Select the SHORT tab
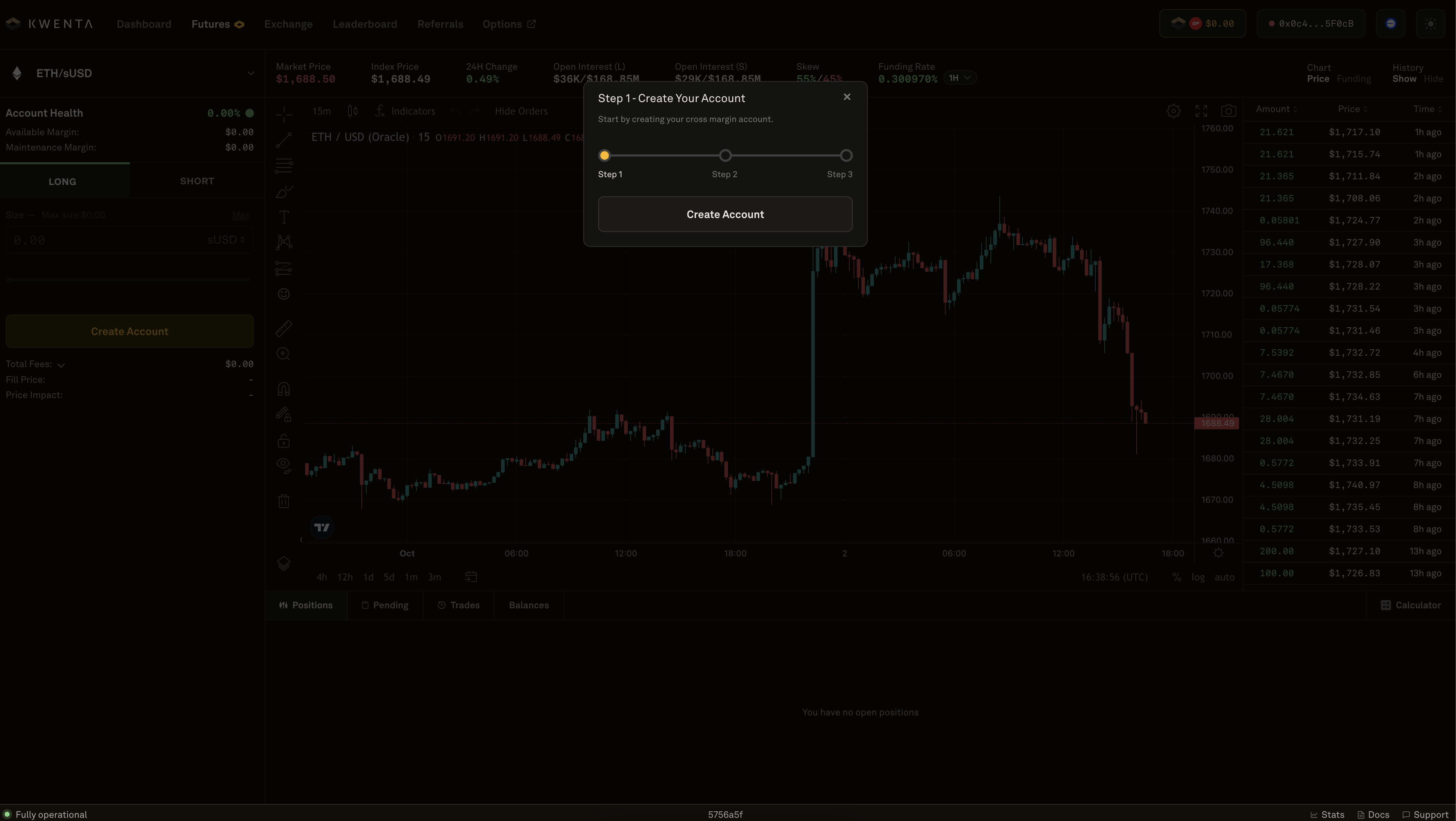This screenshot has height=821, width=1456. [x=197, y=181]
